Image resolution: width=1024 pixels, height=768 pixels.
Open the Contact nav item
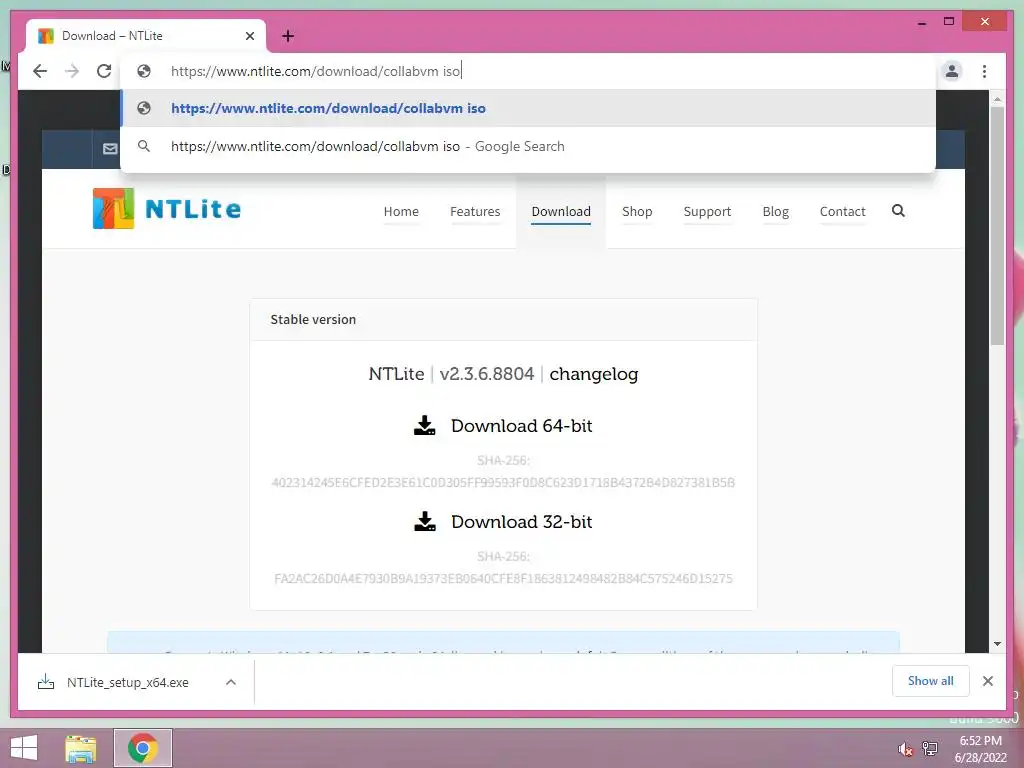tap(842, 212)
